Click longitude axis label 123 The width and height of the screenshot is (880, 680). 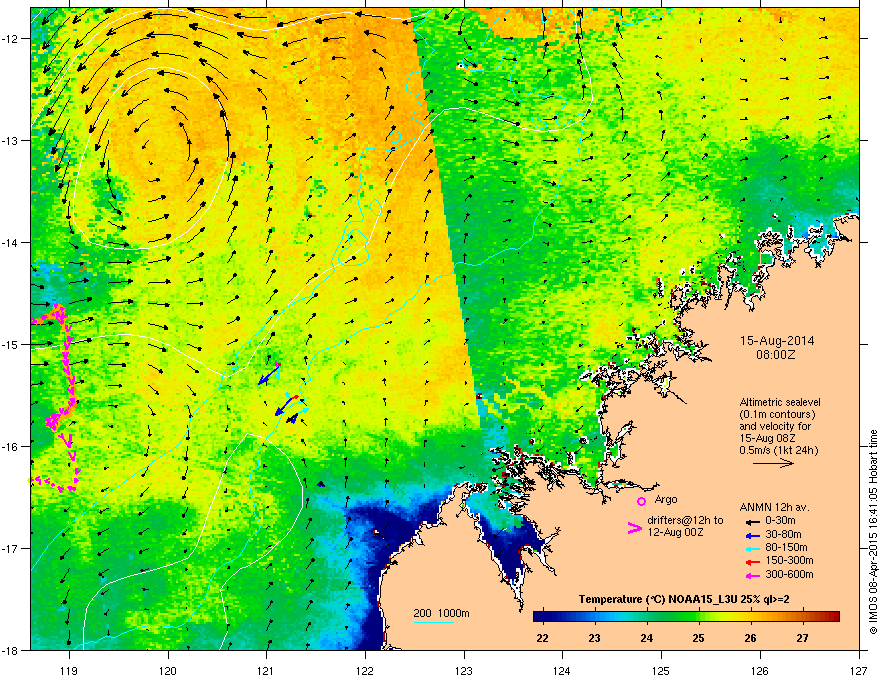(x=464, y=670)
